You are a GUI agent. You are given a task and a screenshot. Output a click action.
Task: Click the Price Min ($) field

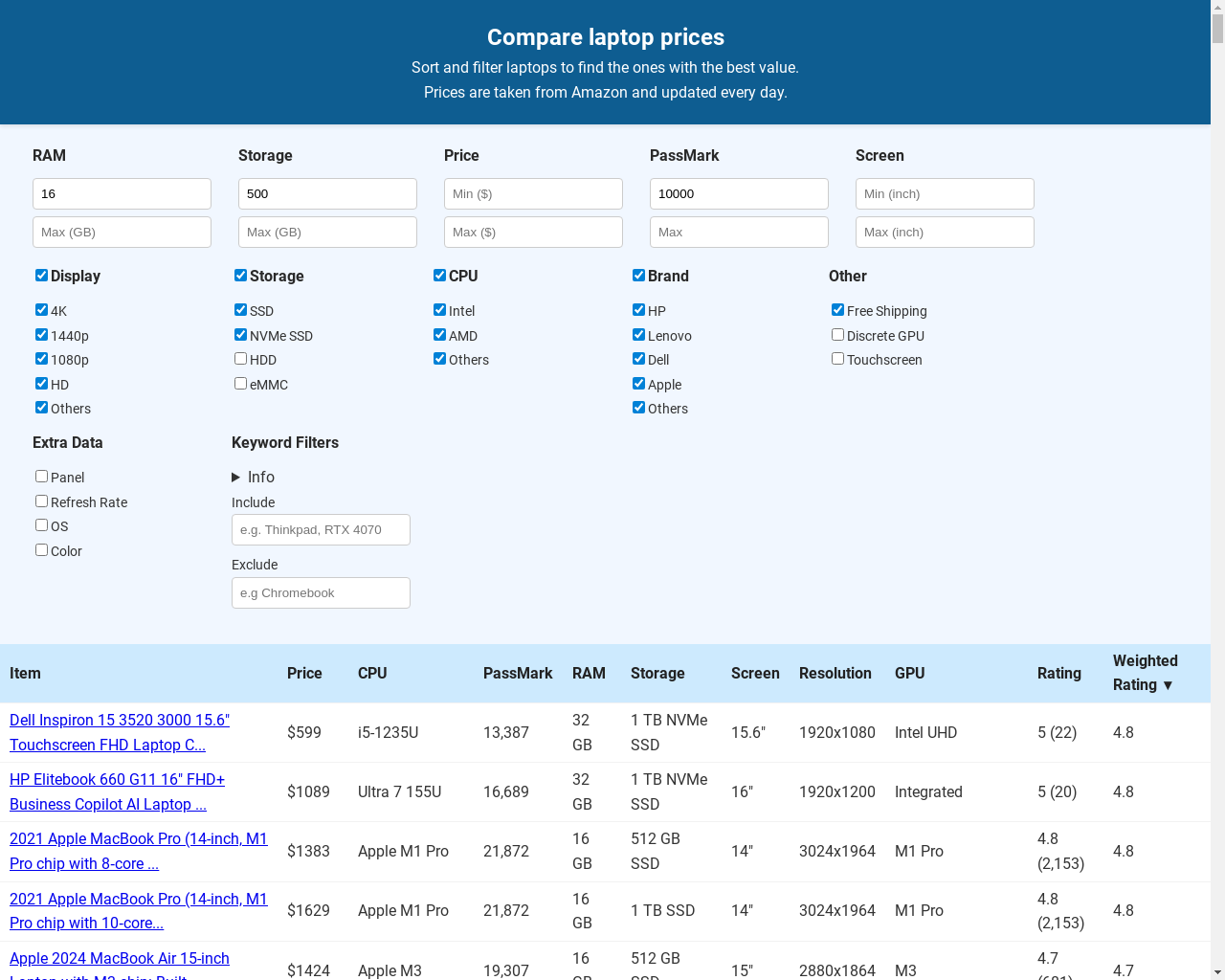click(533, 193)
